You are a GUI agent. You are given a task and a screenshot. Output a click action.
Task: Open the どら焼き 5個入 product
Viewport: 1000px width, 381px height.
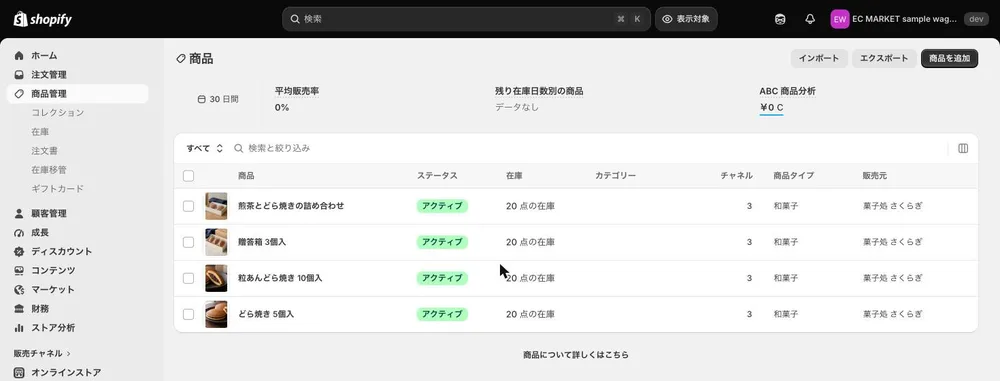pyautogui.click(x=266, y=314)
